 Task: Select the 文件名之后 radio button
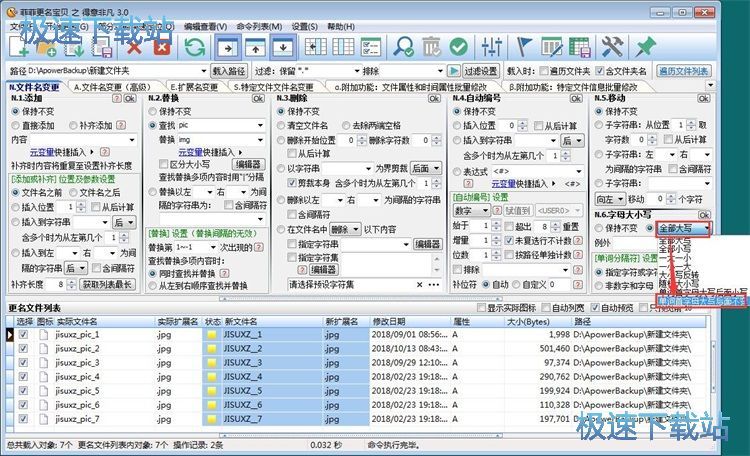74,193
